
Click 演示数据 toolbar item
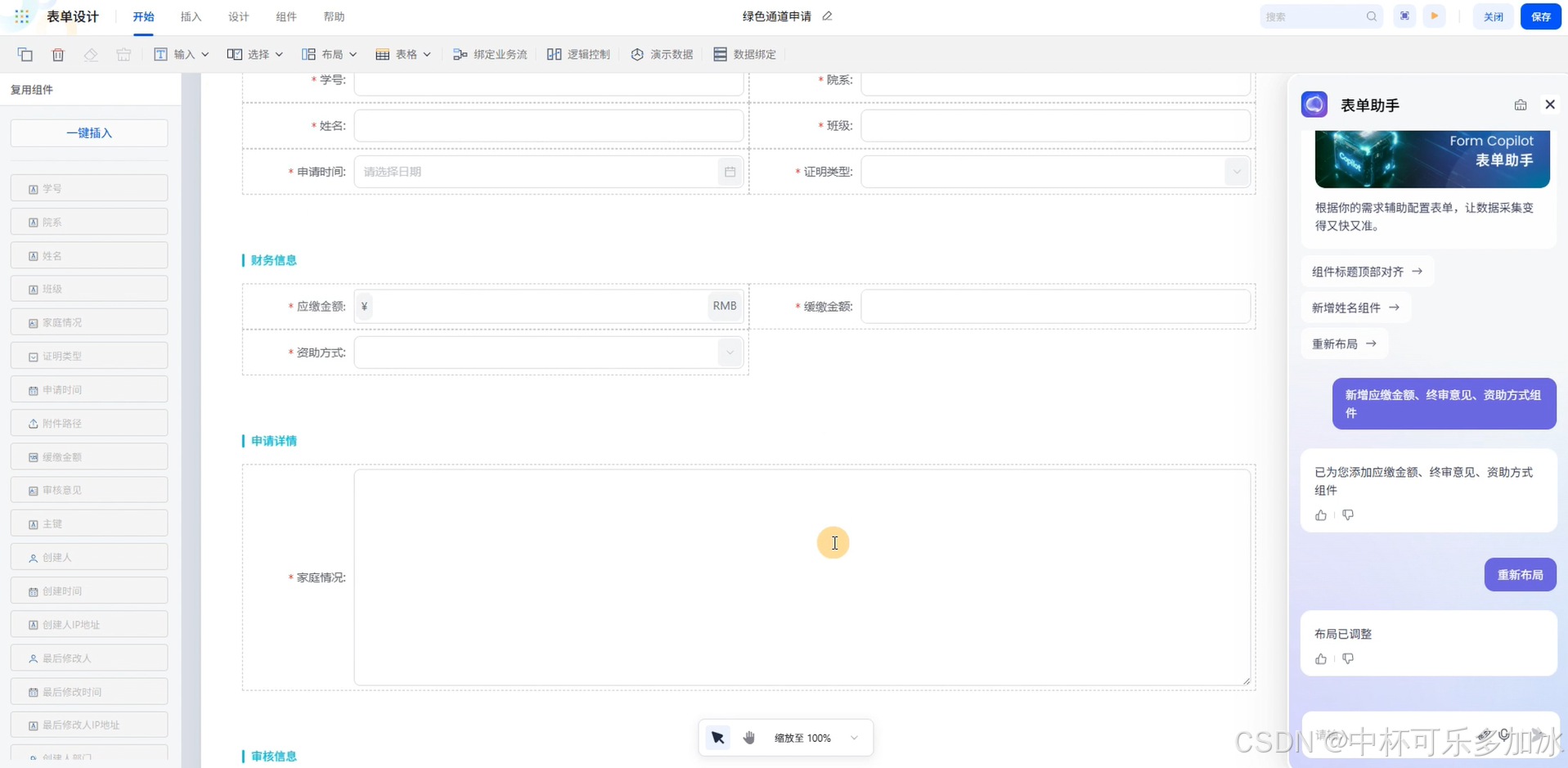662,55
